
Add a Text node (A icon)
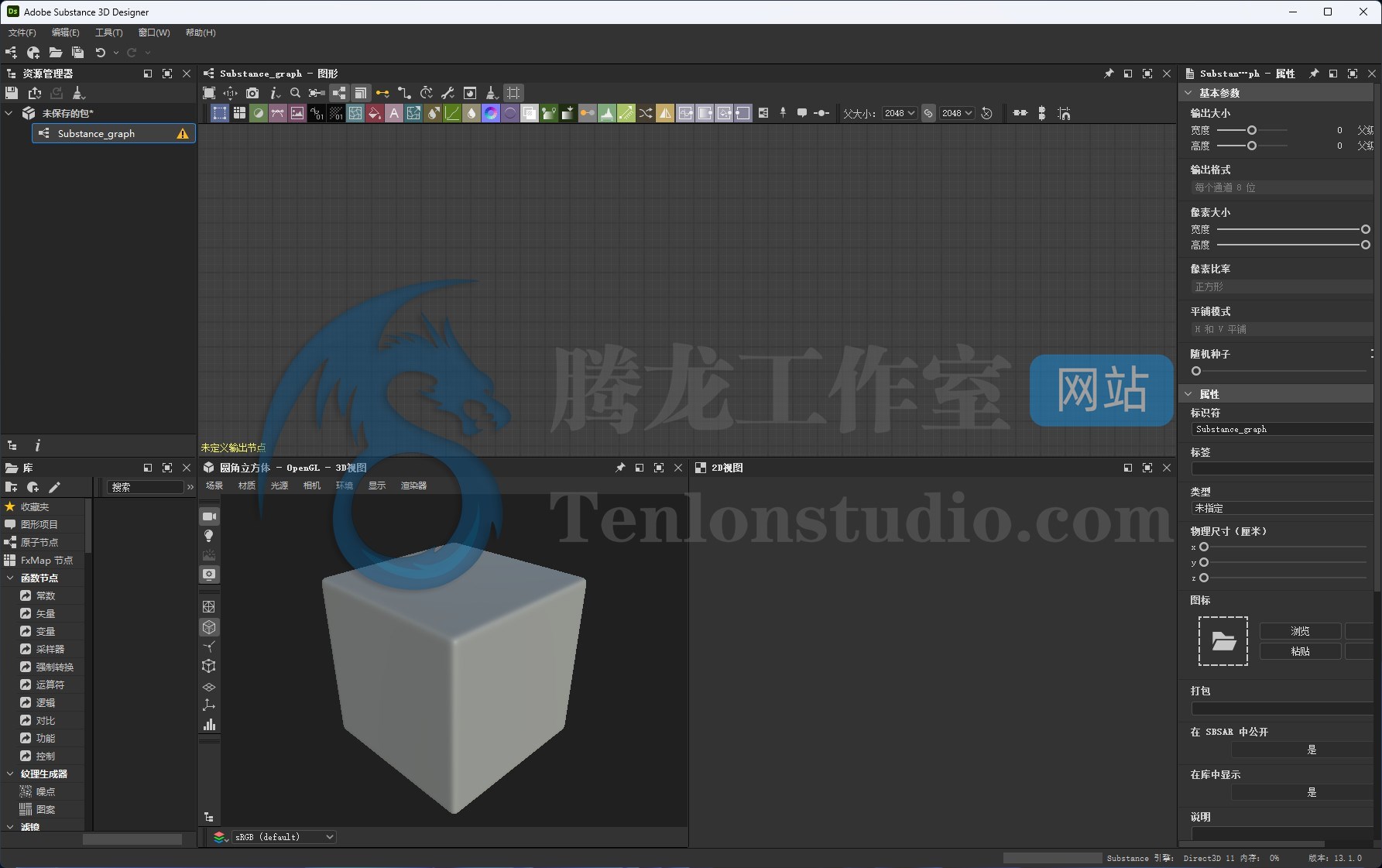point(394,113)
